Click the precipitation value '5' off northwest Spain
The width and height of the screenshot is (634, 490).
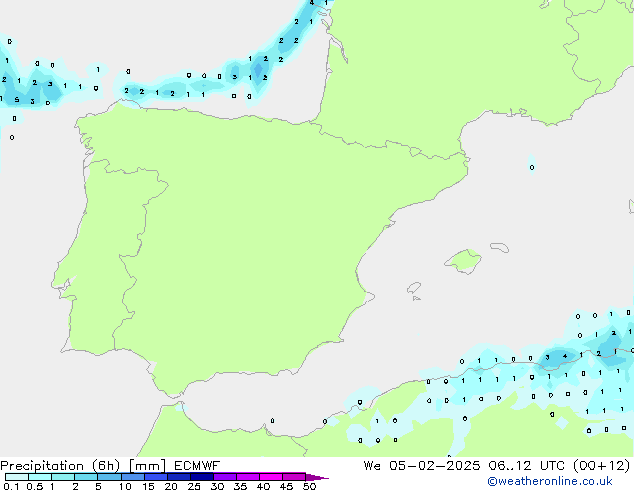click(17, 99)
